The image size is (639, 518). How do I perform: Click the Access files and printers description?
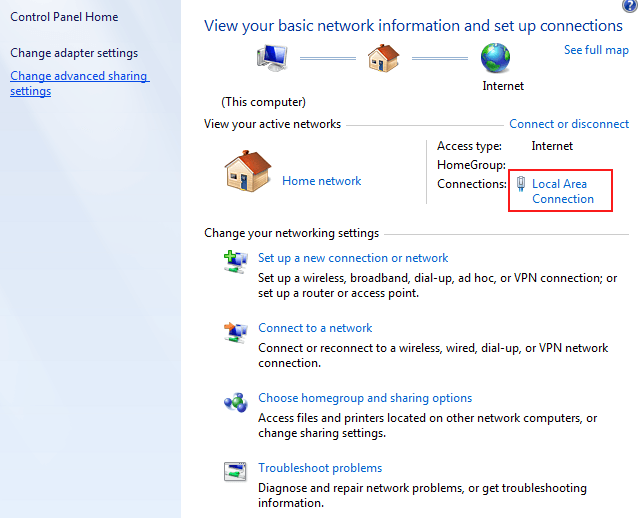[x=427, y=425]
